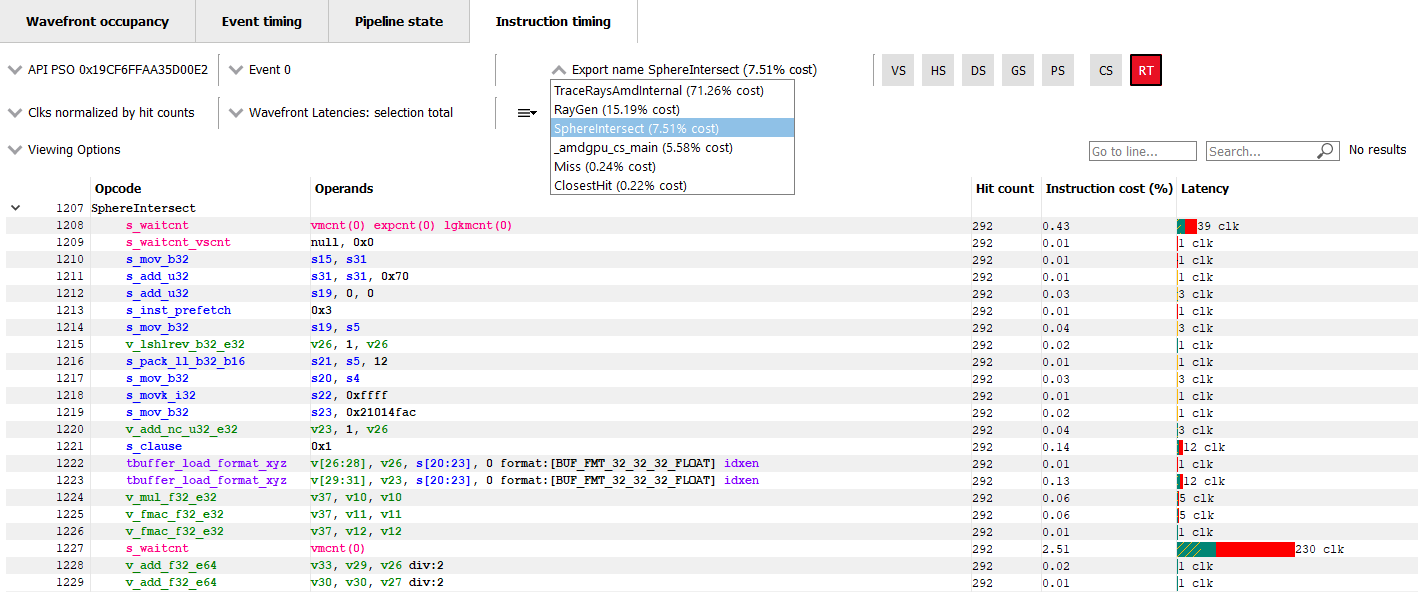Collapse the Export name SphereIntersect dropdown
The height and width of the screenshot is (592, 1418).
coord(684,70)
